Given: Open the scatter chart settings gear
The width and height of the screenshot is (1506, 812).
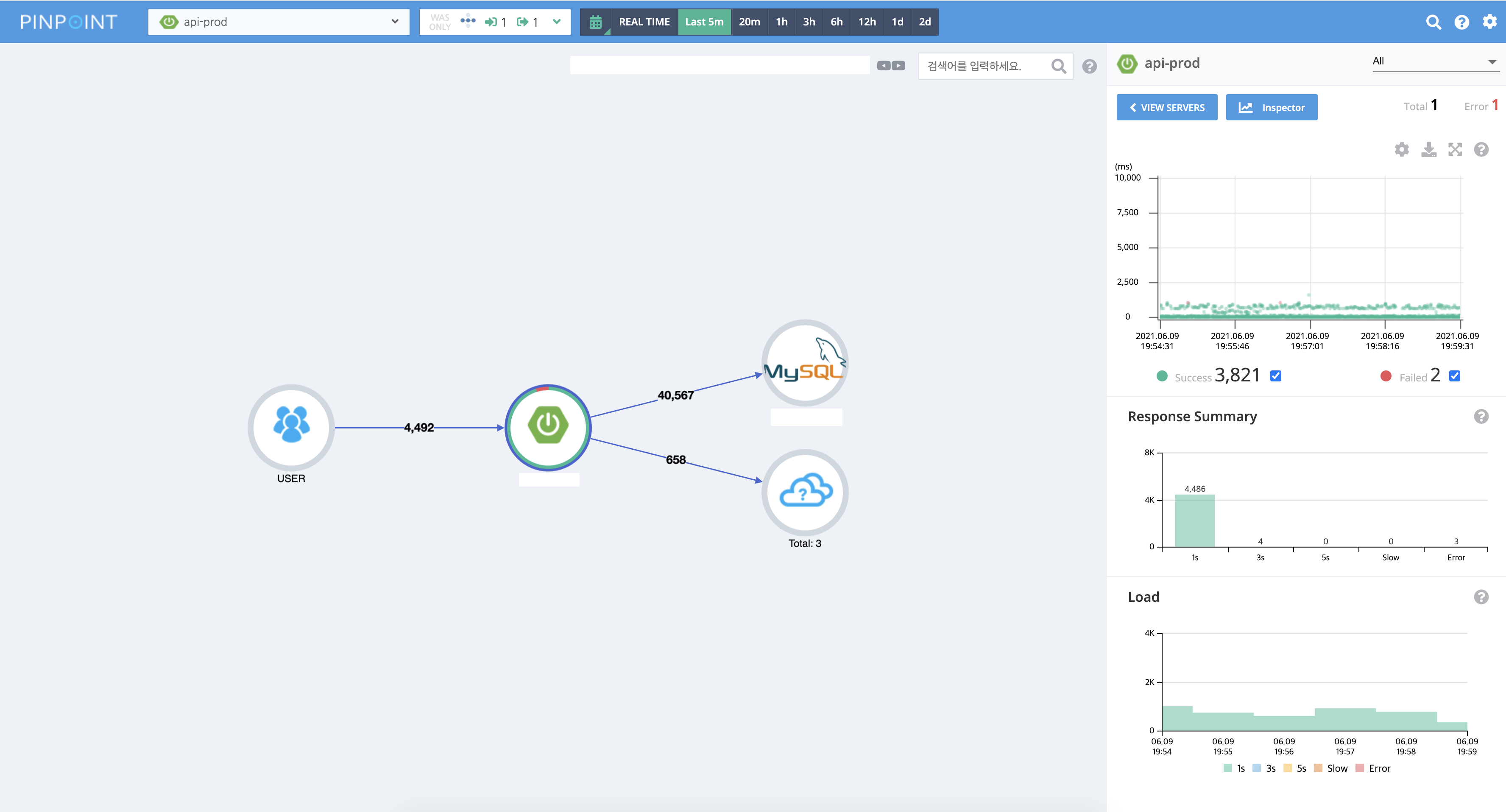Looking at the screenshot, I should pyautogui.click(x=1401, y=150).
